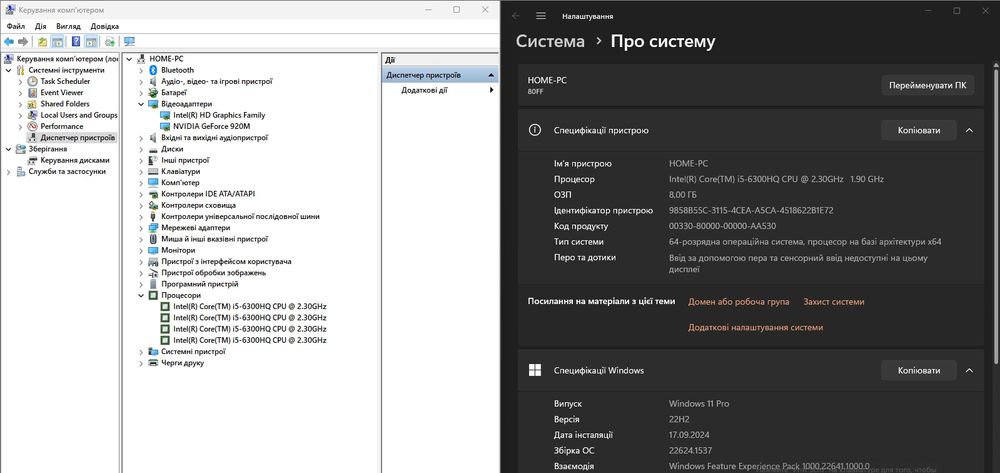Click the Перейменувати ПК button
Viewport: 1000px width, 473px height.
click(928, 85)
